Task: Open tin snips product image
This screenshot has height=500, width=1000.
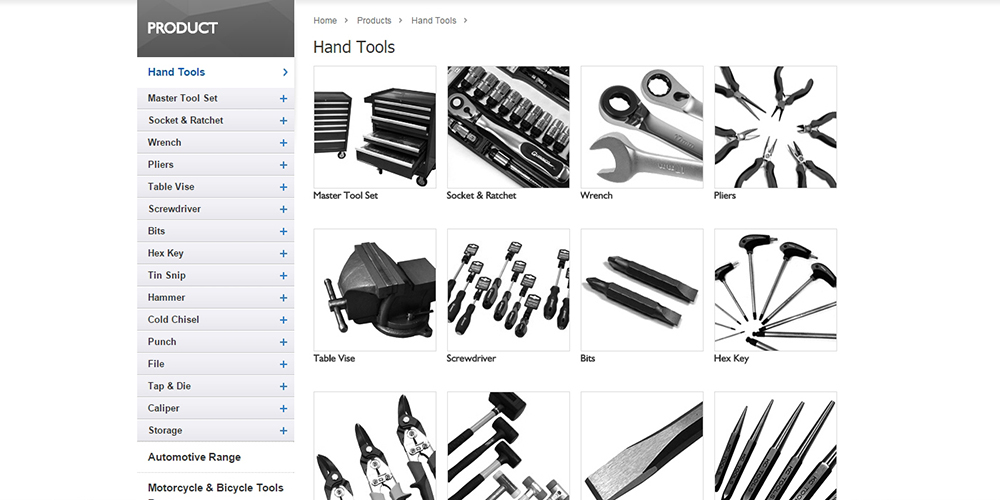Action: (x=375, y=446)
